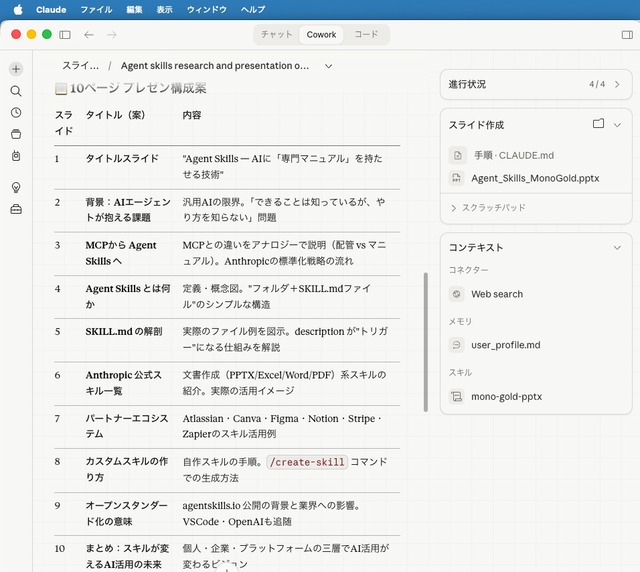Click the MCPから Agent Skills へ title cell
Image resolution: width=640 pixels, height=572 pixels.
[121, 253]
